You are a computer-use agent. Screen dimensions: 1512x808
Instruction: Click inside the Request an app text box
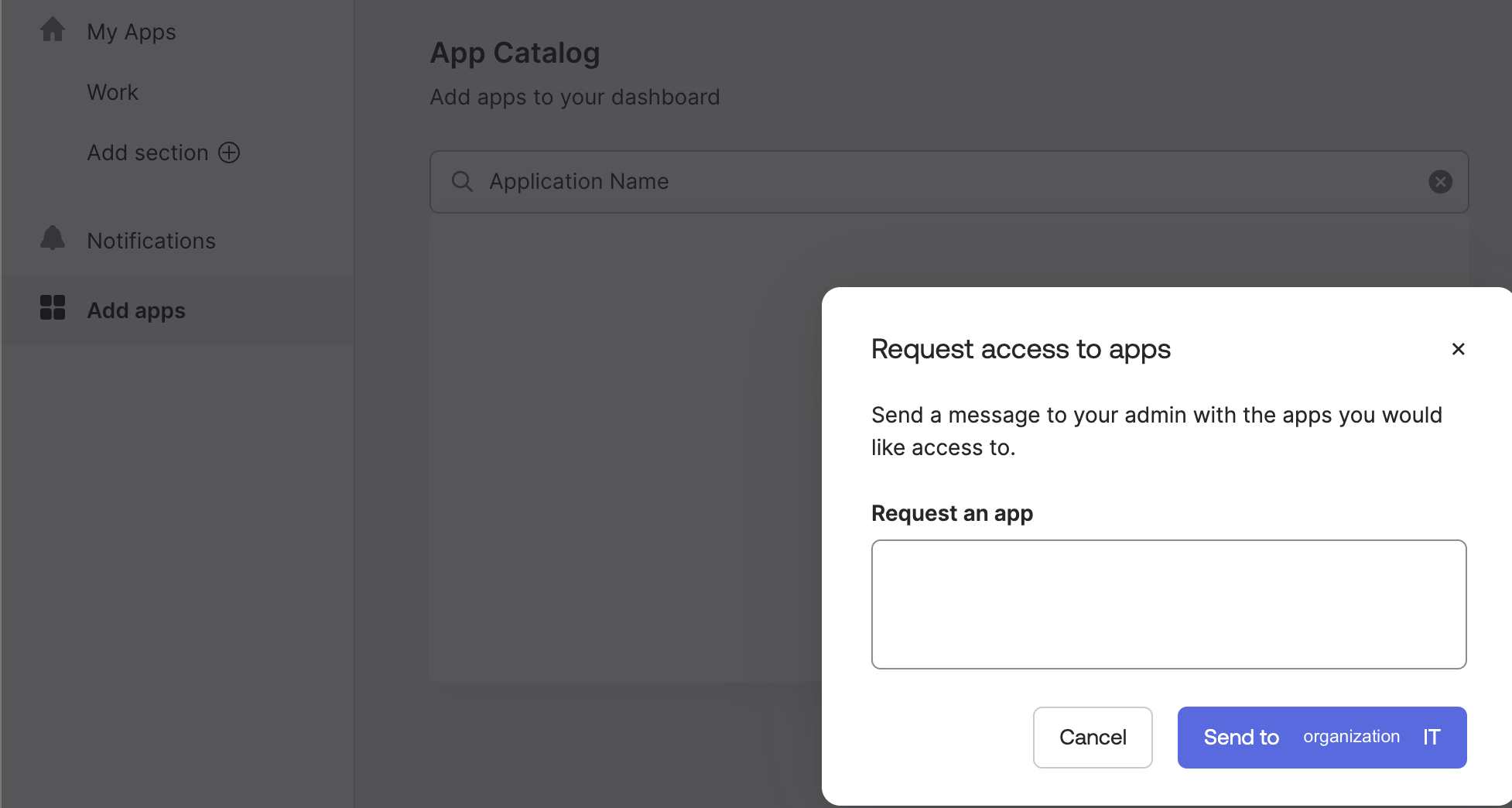[x=1168, y=604]
